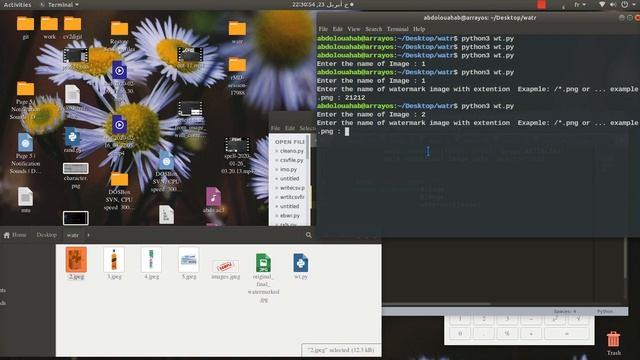This screenshot has height=360, width=640.
Task: Select the info text file on desktop
Action: coord(25,197)
